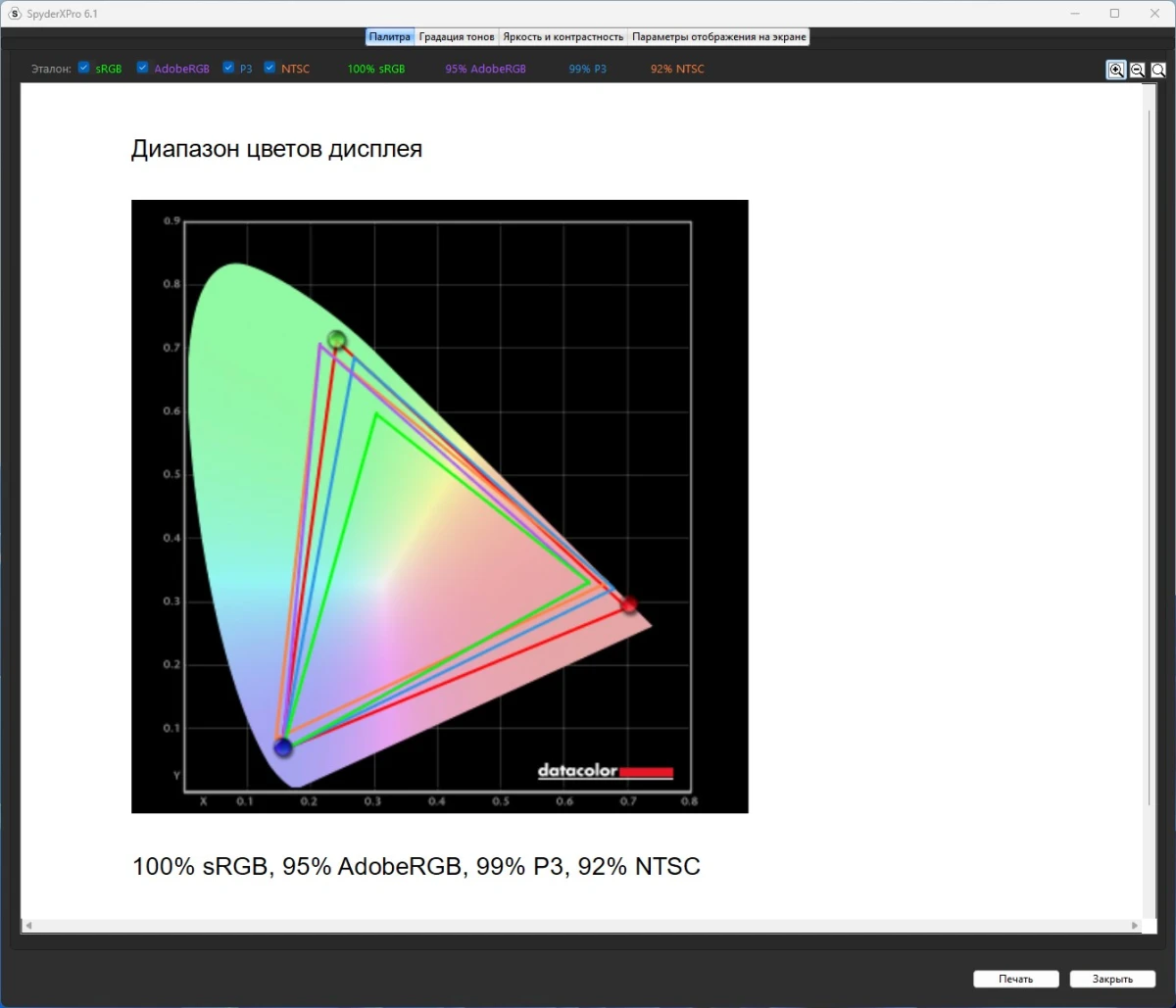Click the zoom out magnifier icon
The height and width of the screenshot is (1008, 1176).
[1138, 70]
